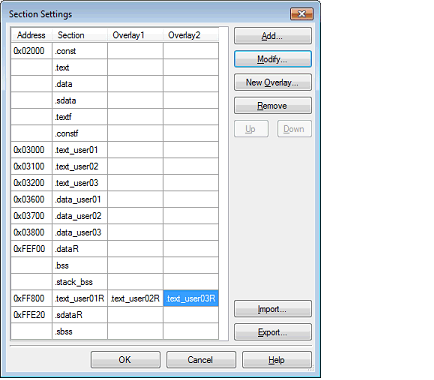This screenshot has width=434, height=380.
Task: Select the 0xFEF00 address cell
Action: tap(32, 249)
